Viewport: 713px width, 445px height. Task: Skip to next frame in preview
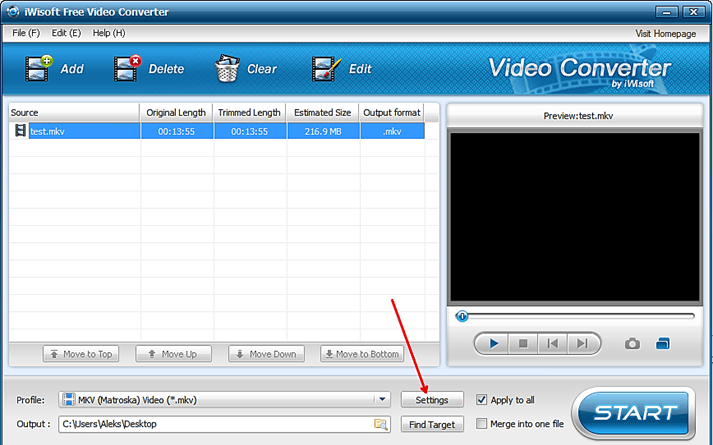[x=581, y=344]
